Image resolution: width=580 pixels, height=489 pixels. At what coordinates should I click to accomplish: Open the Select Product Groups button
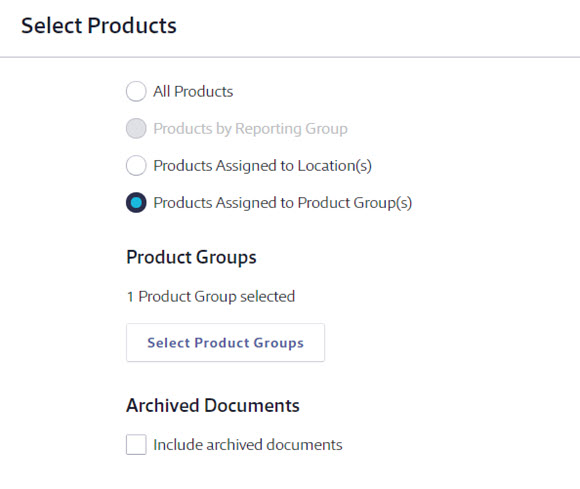(225, 343)
